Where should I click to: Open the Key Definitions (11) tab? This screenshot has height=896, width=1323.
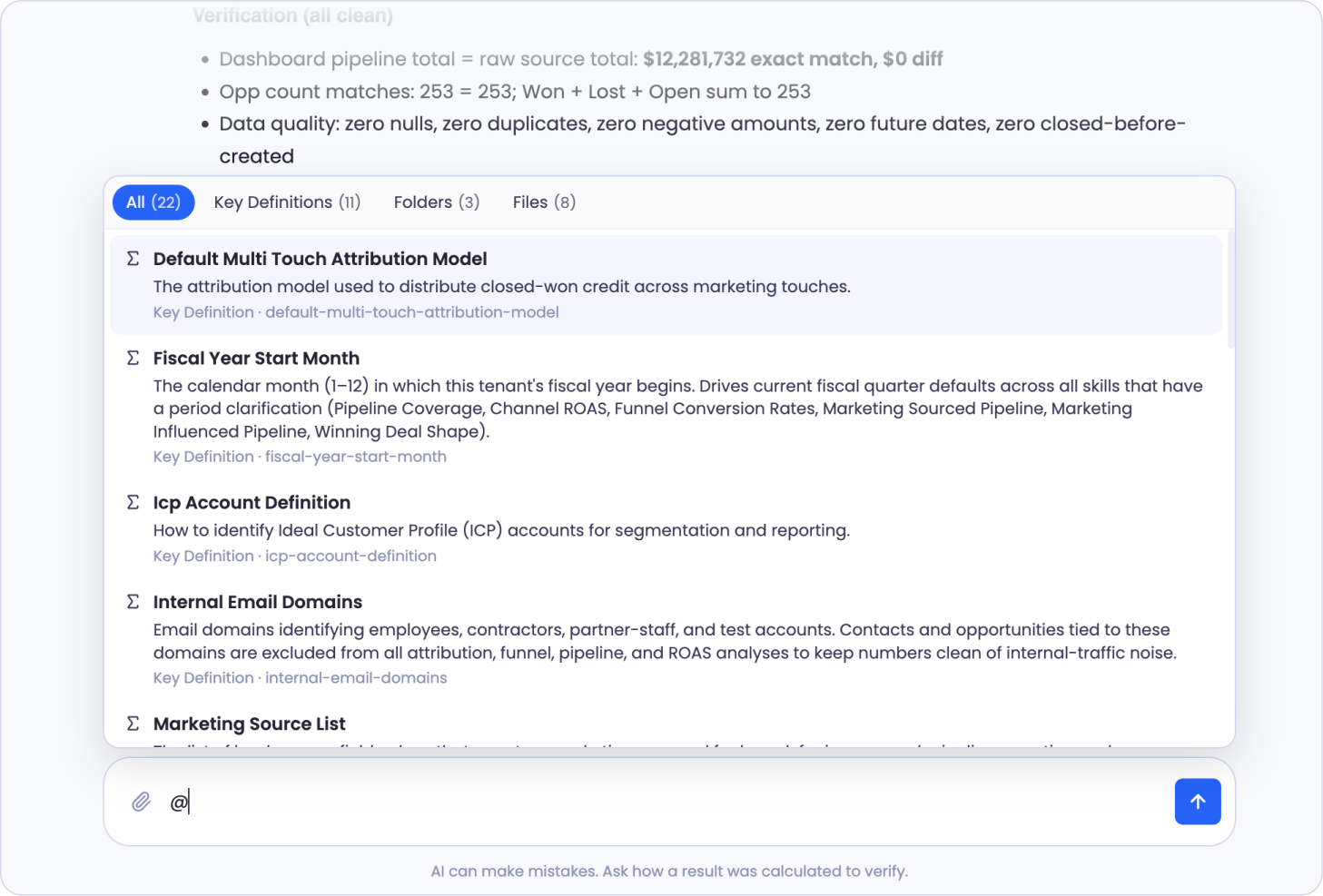287,202
